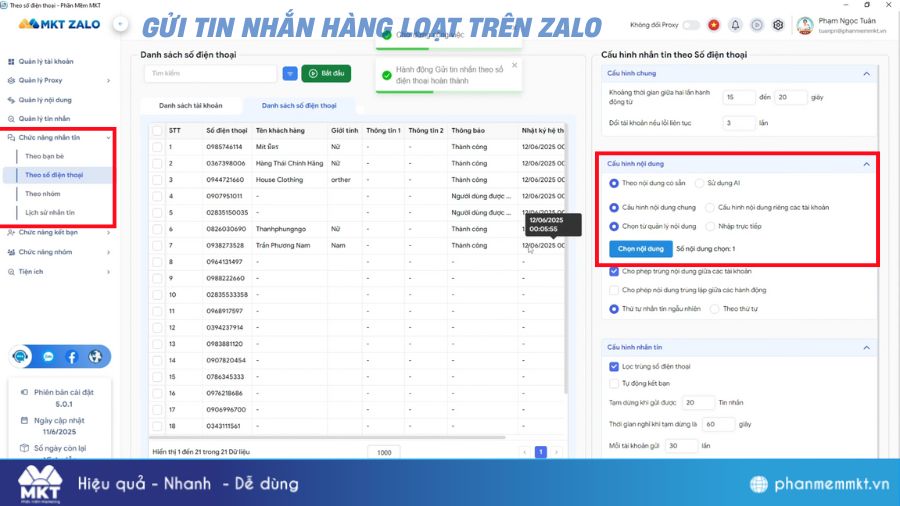Expand Chức năng nhóm menu
Screen dimensions: 900x506
(108, 252)
